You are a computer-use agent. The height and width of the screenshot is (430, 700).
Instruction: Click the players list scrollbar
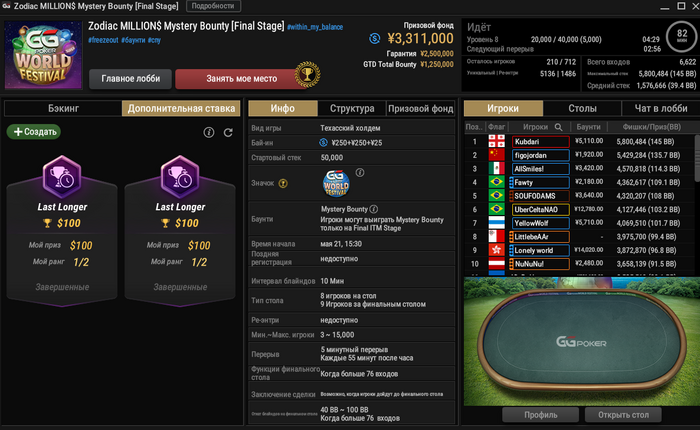(697, 159)
